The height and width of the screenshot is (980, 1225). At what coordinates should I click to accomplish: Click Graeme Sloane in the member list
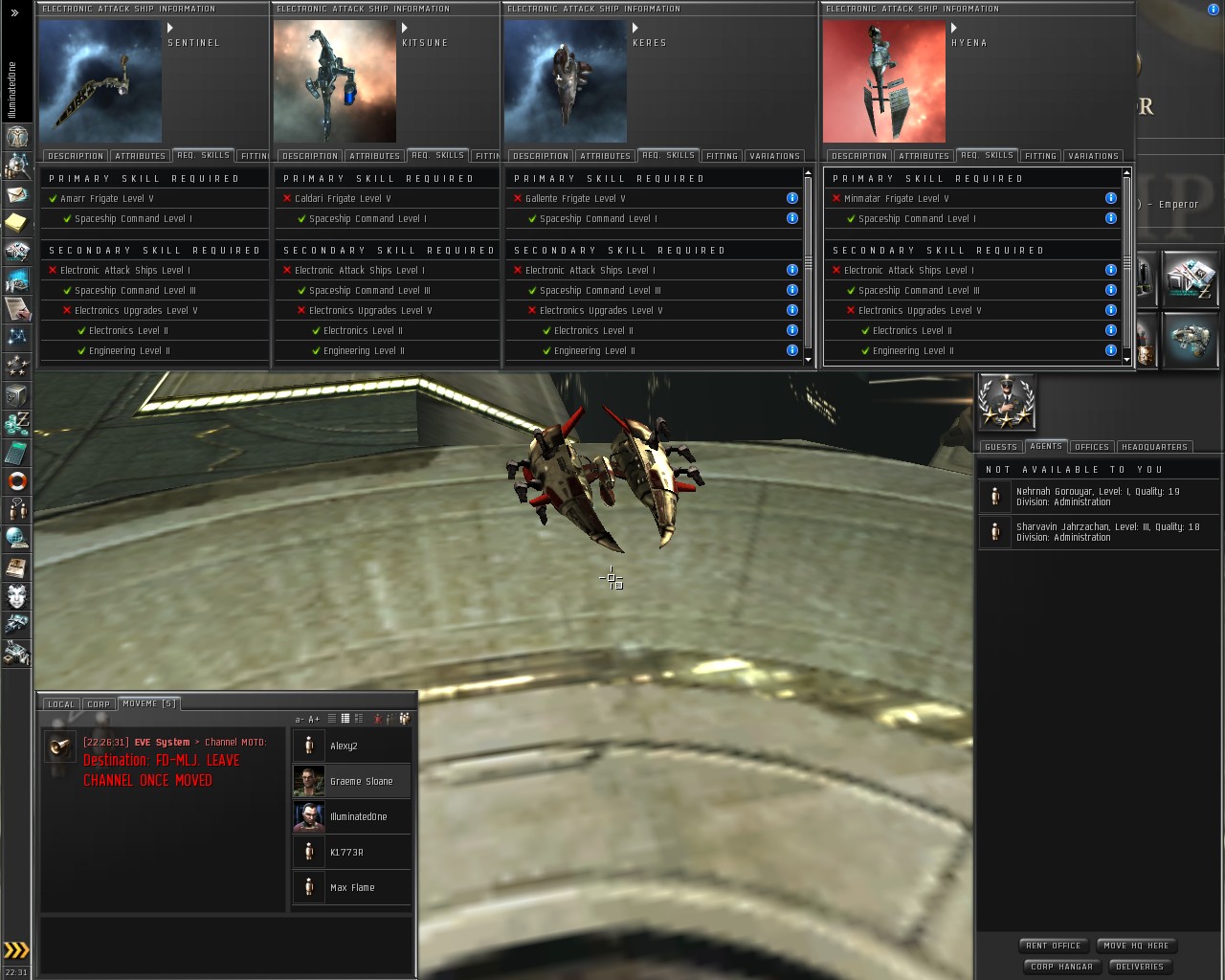(351, 781)
